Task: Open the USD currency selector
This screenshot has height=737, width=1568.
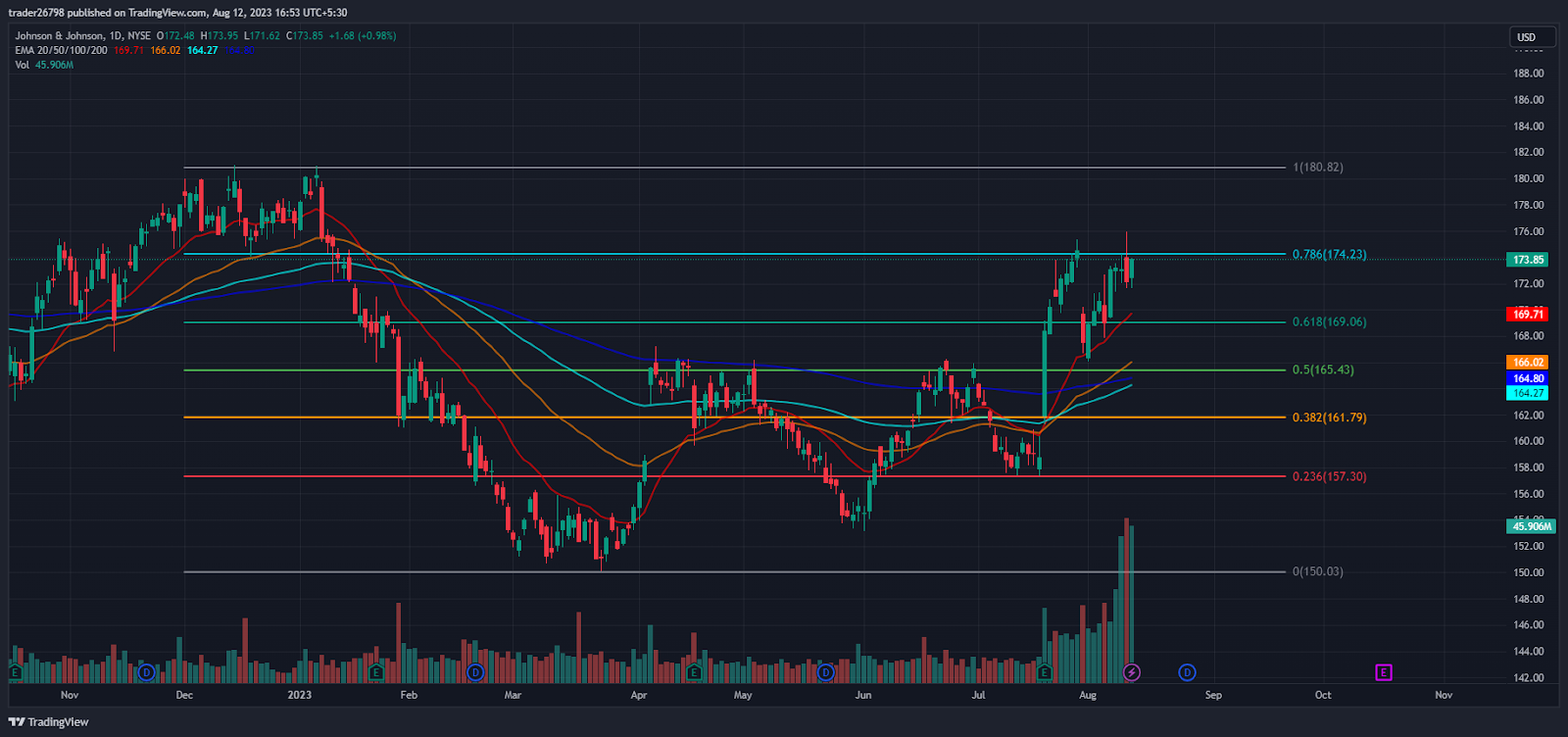Action: tap(1533, 37)
